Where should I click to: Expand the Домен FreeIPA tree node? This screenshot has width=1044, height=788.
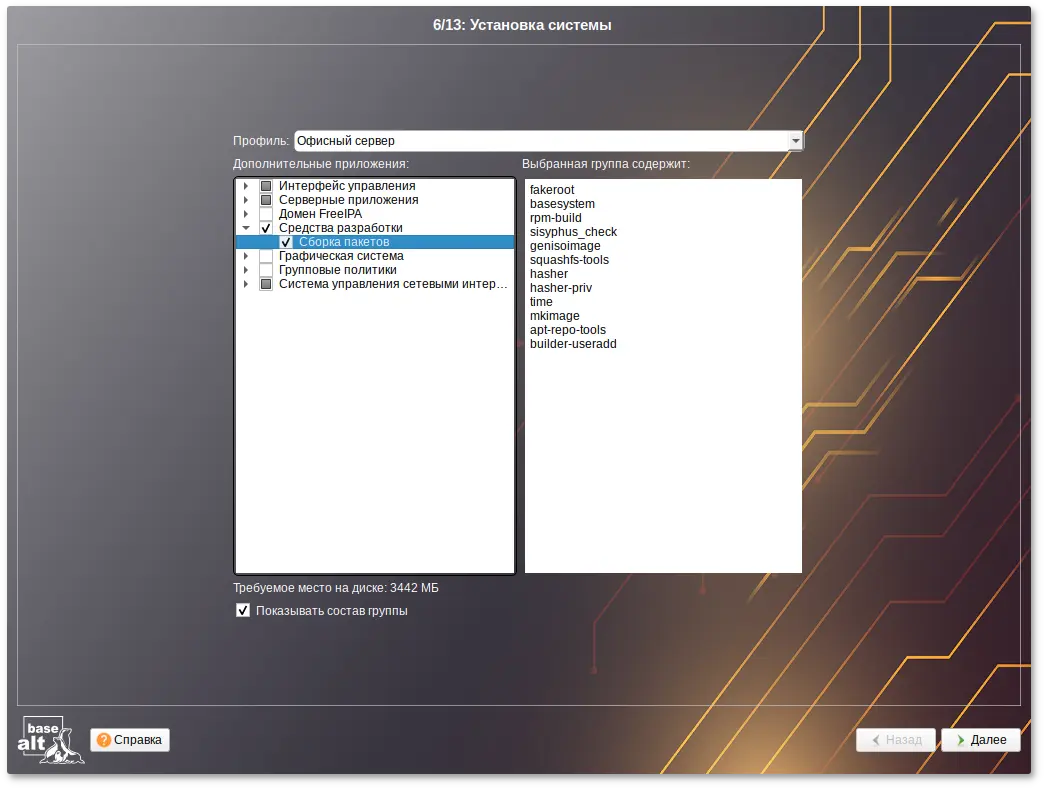coord(245,214)
